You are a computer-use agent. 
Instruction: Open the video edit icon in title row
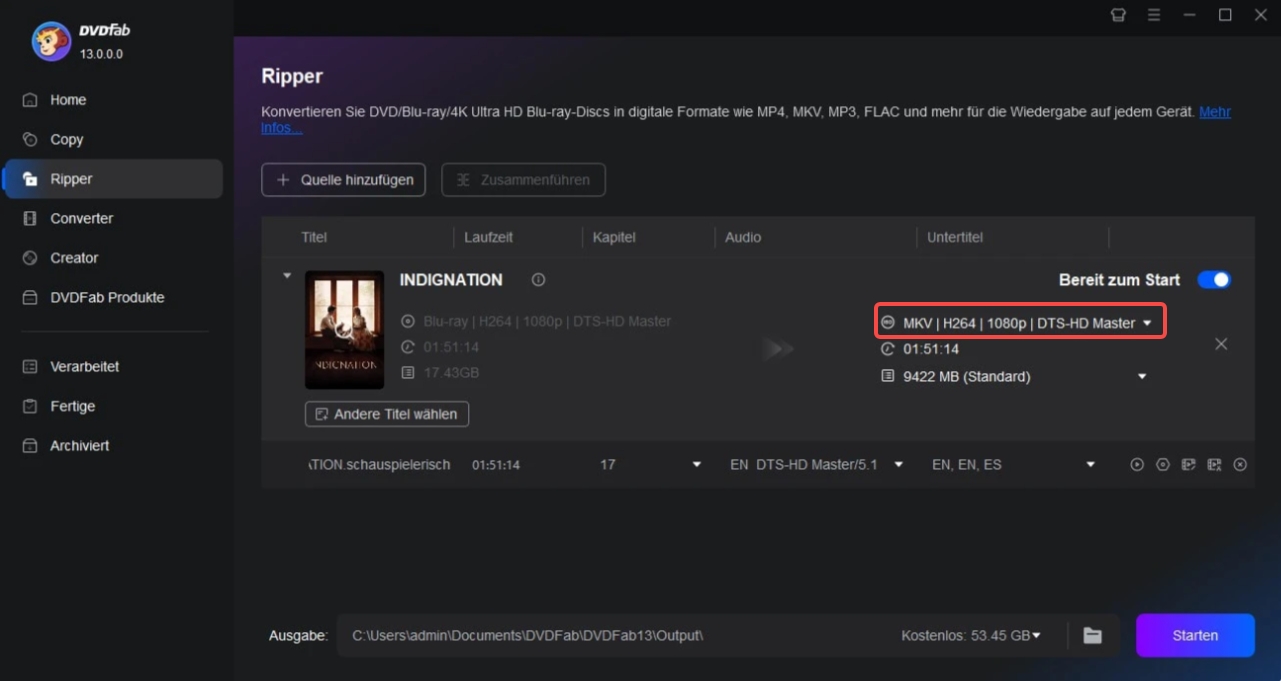pyautogui.click(x=1189, y=465)
